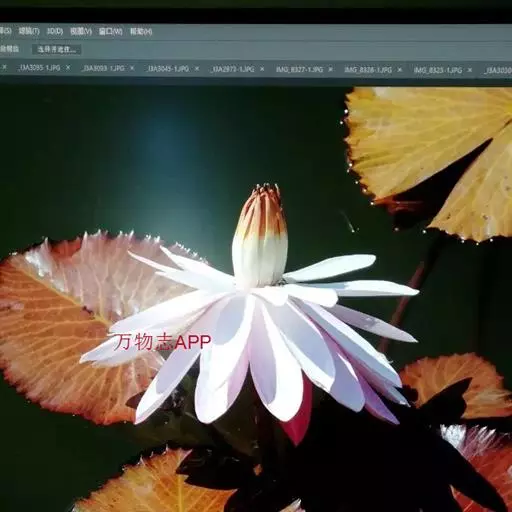Viewport: 512px width, 512px height.
Task: Open the 选择(S) select menu
Action: pyautogui.click(x=5, y=31)
